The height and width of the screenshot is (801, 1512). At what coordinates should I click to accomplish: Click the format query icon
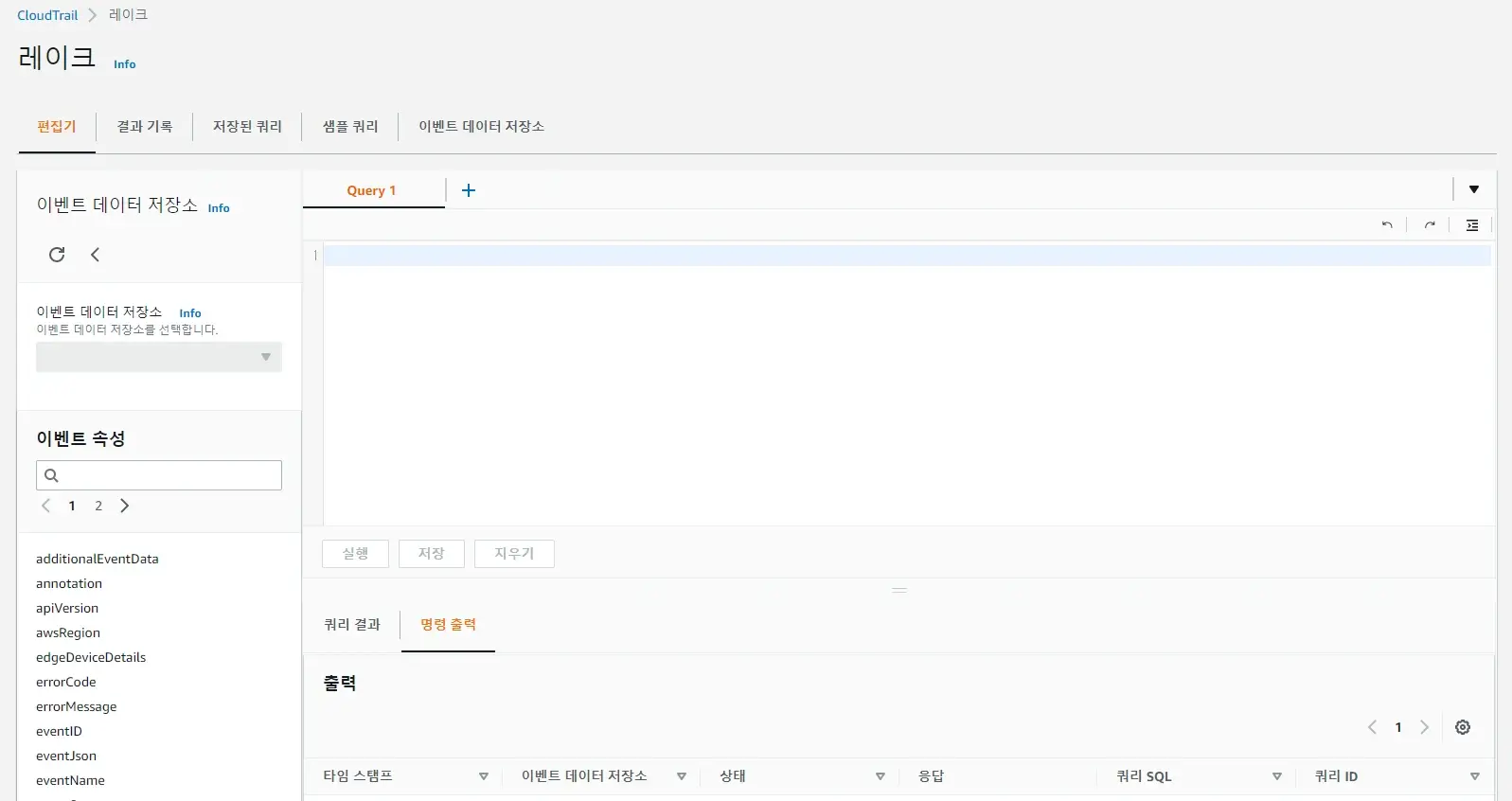(1472, 225)
